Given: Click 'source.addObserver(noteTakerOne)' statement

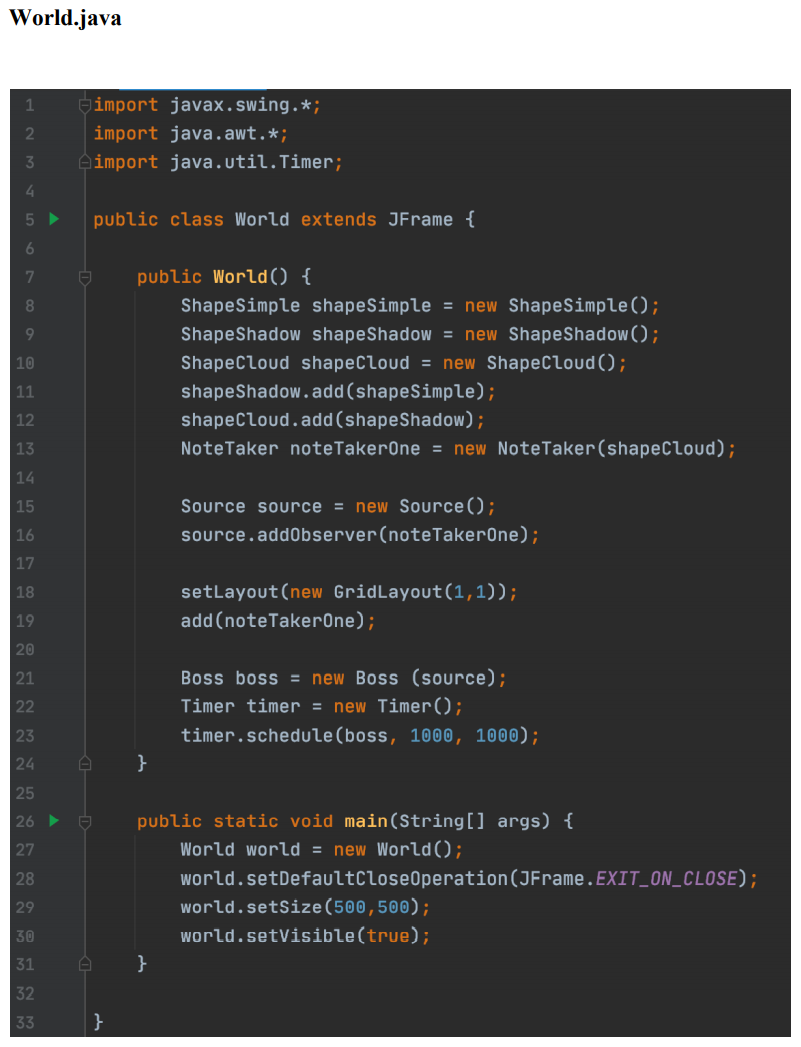Looking at the screenshot, I should coord(354,535).
